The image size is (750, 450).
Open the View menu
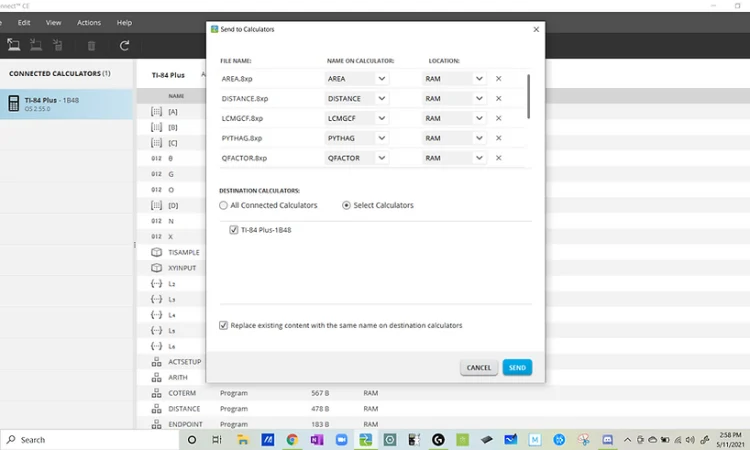[x=54, y=22]
